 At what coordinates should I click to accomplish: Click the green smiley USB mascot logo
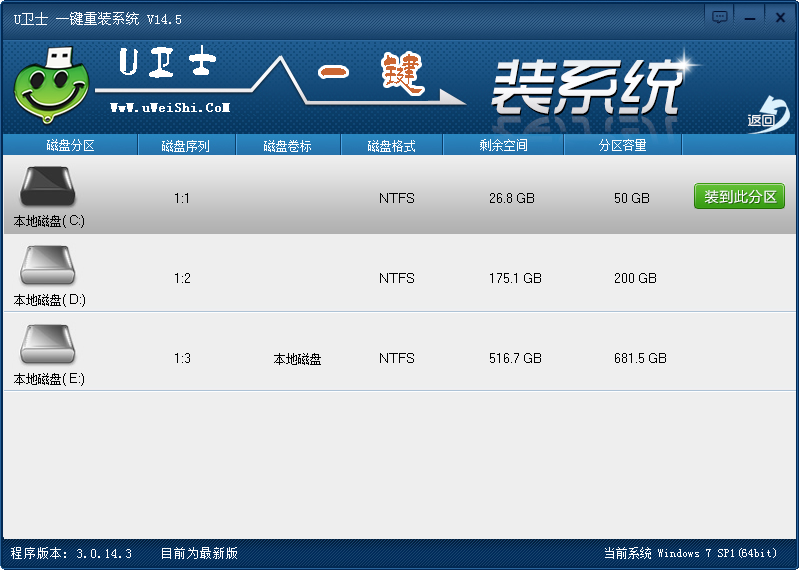(x=50, y=85)
